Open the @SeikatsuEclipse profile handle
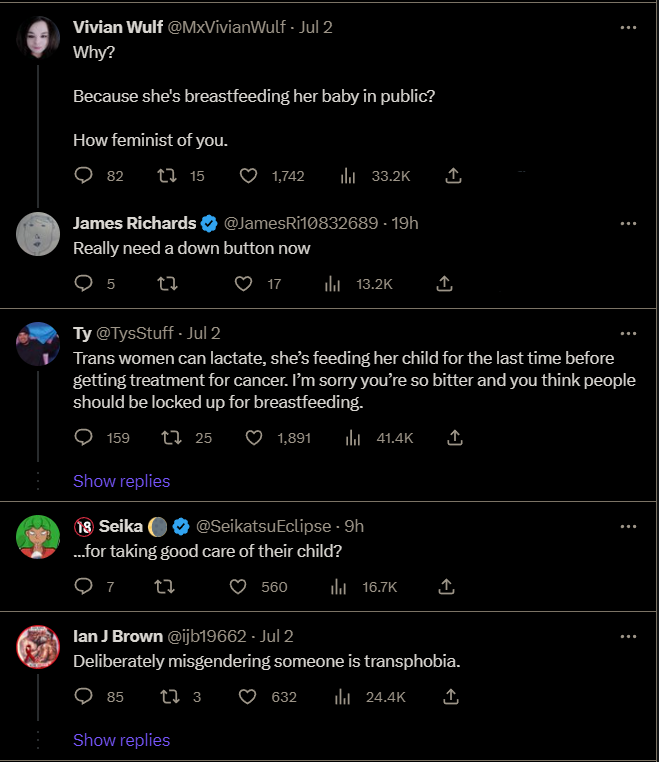 point(263,526)
